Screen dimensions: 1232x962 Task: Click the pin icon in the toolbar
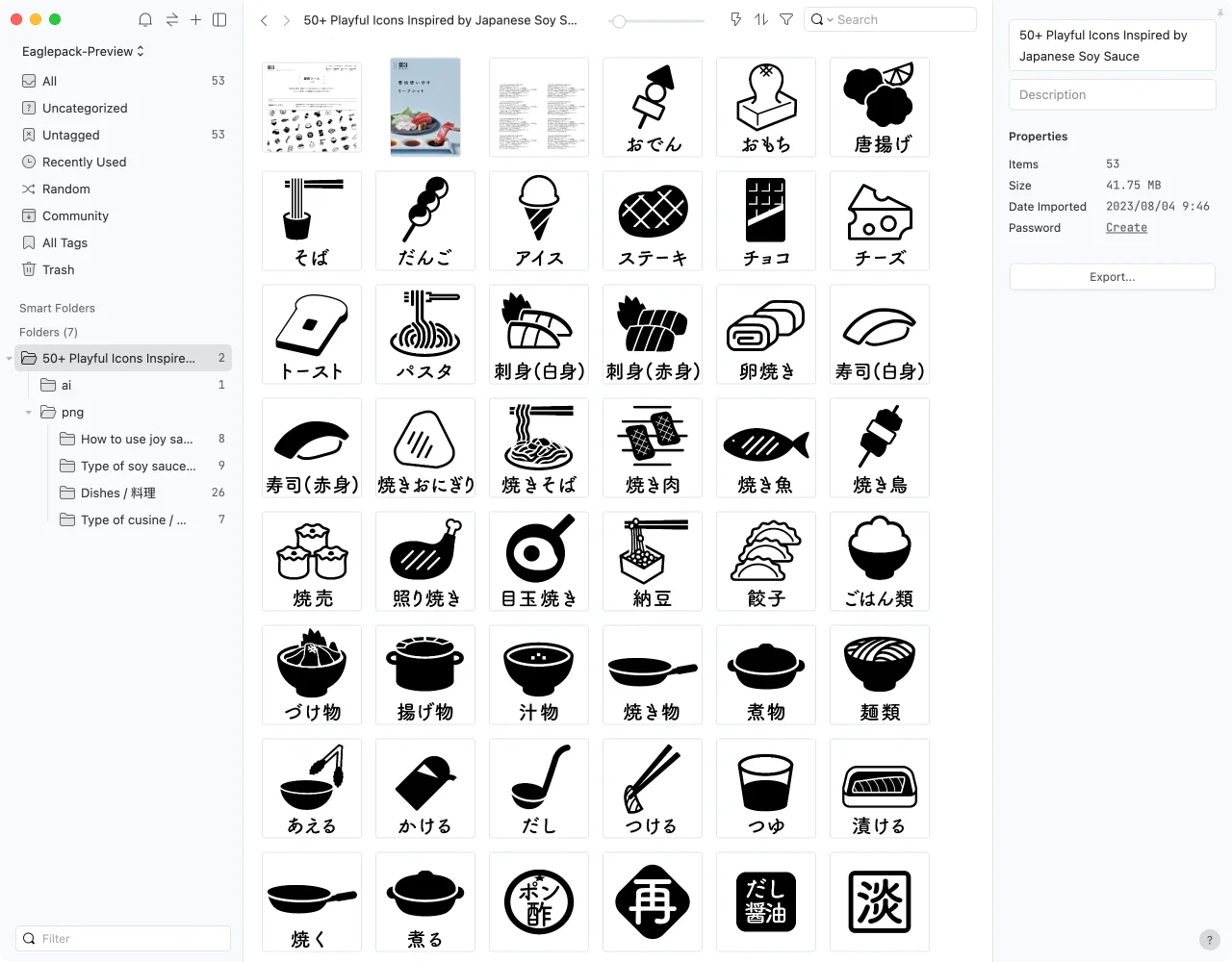coord(735,19)
